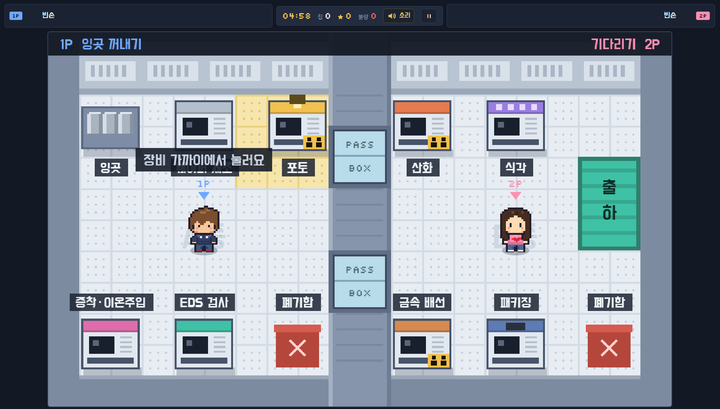Click the lower PASS BOX
720x409 pixels.
click(360, 281)
